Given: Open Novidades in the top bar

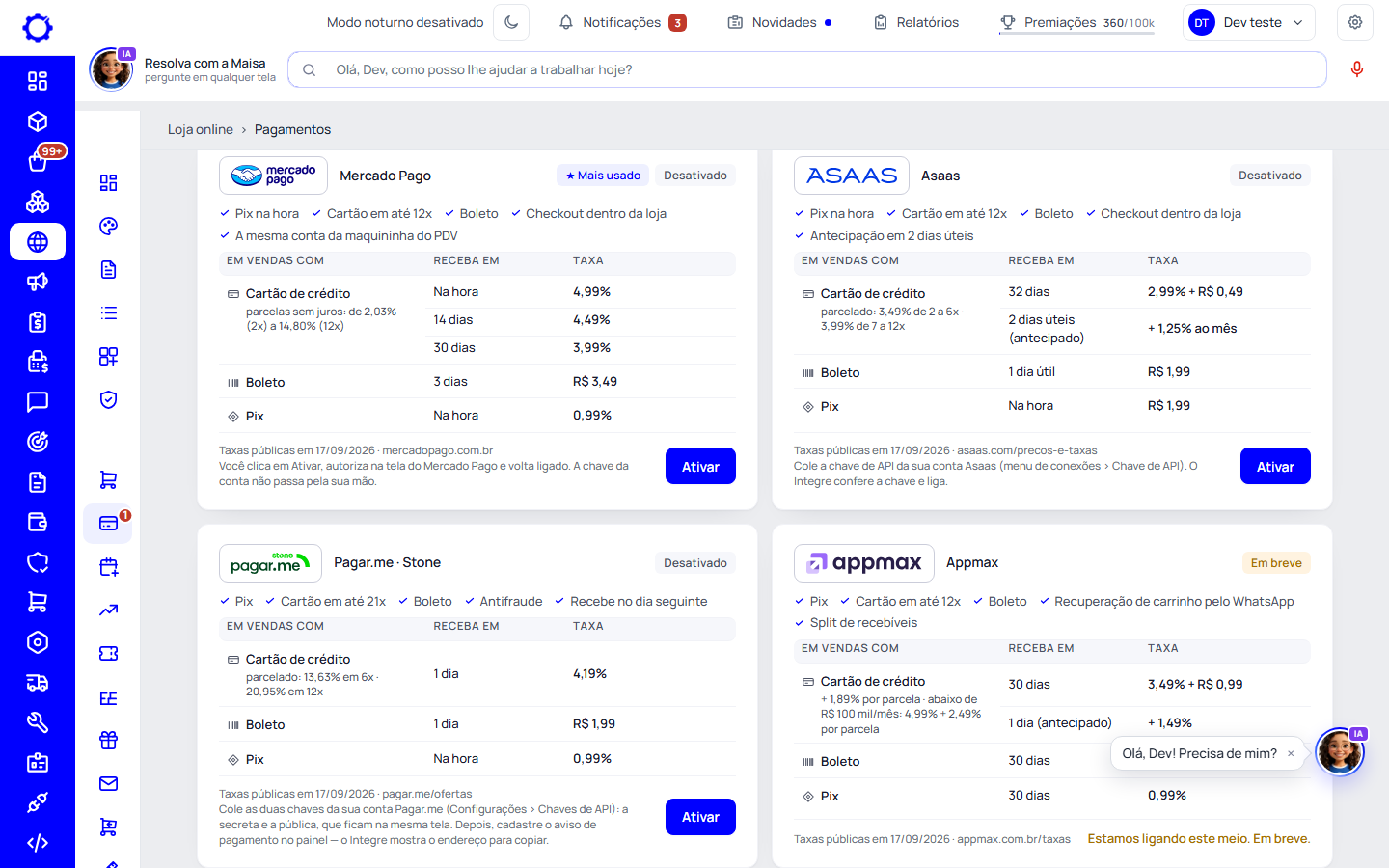Looking at the screenshot, I should click(x=779, y=22).
